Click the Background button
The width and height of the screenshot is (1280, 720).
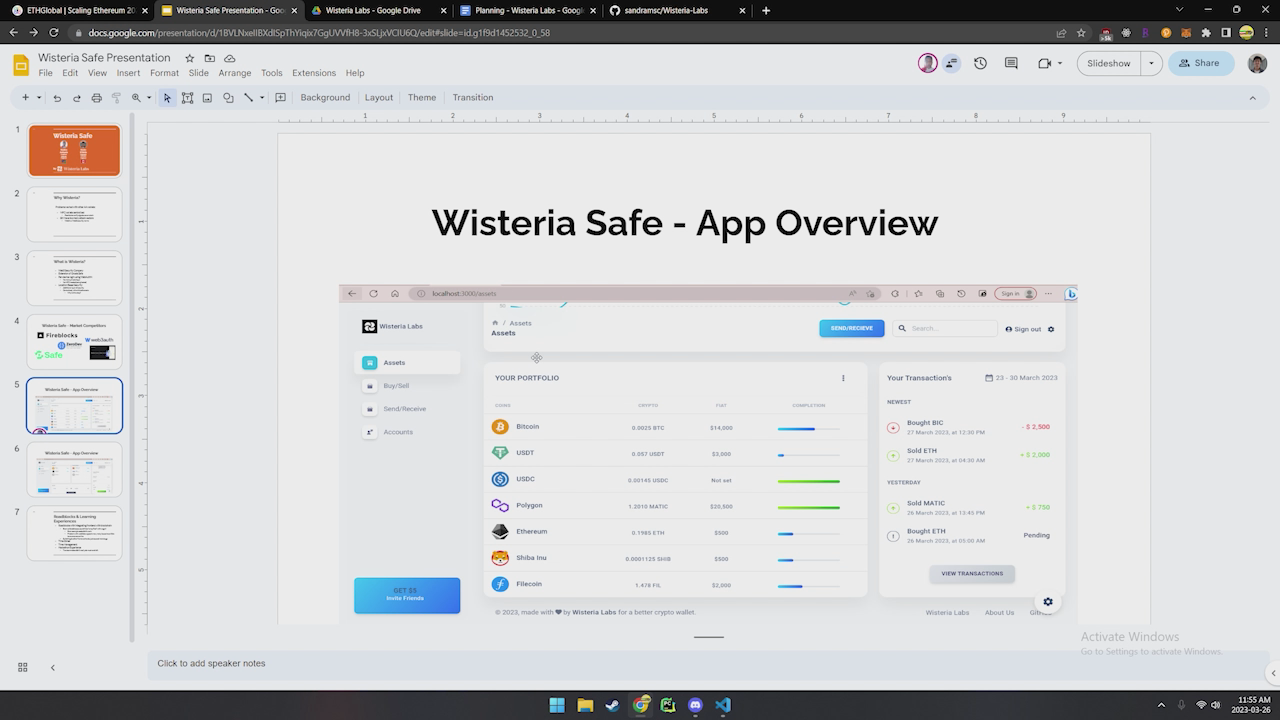point(325,98)
